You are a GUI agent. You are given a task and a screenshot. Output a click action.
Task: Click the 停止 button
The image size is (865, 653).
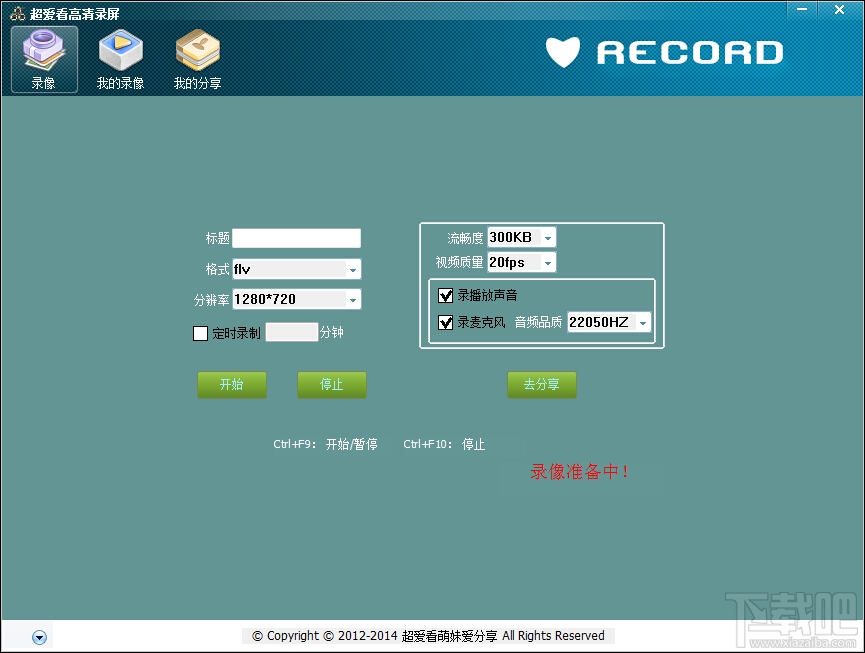pos(332,384)
